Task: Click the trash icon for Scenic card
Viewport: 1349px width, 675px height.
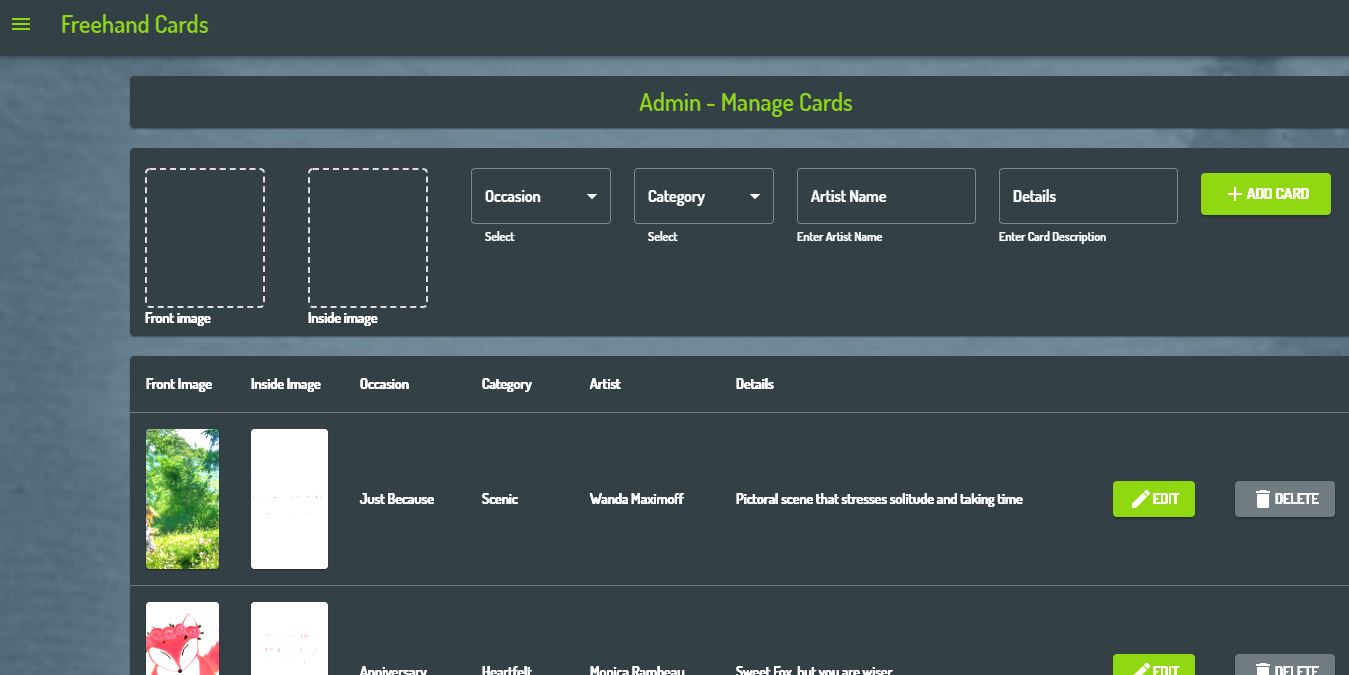Action: [x=1263, y=499]
